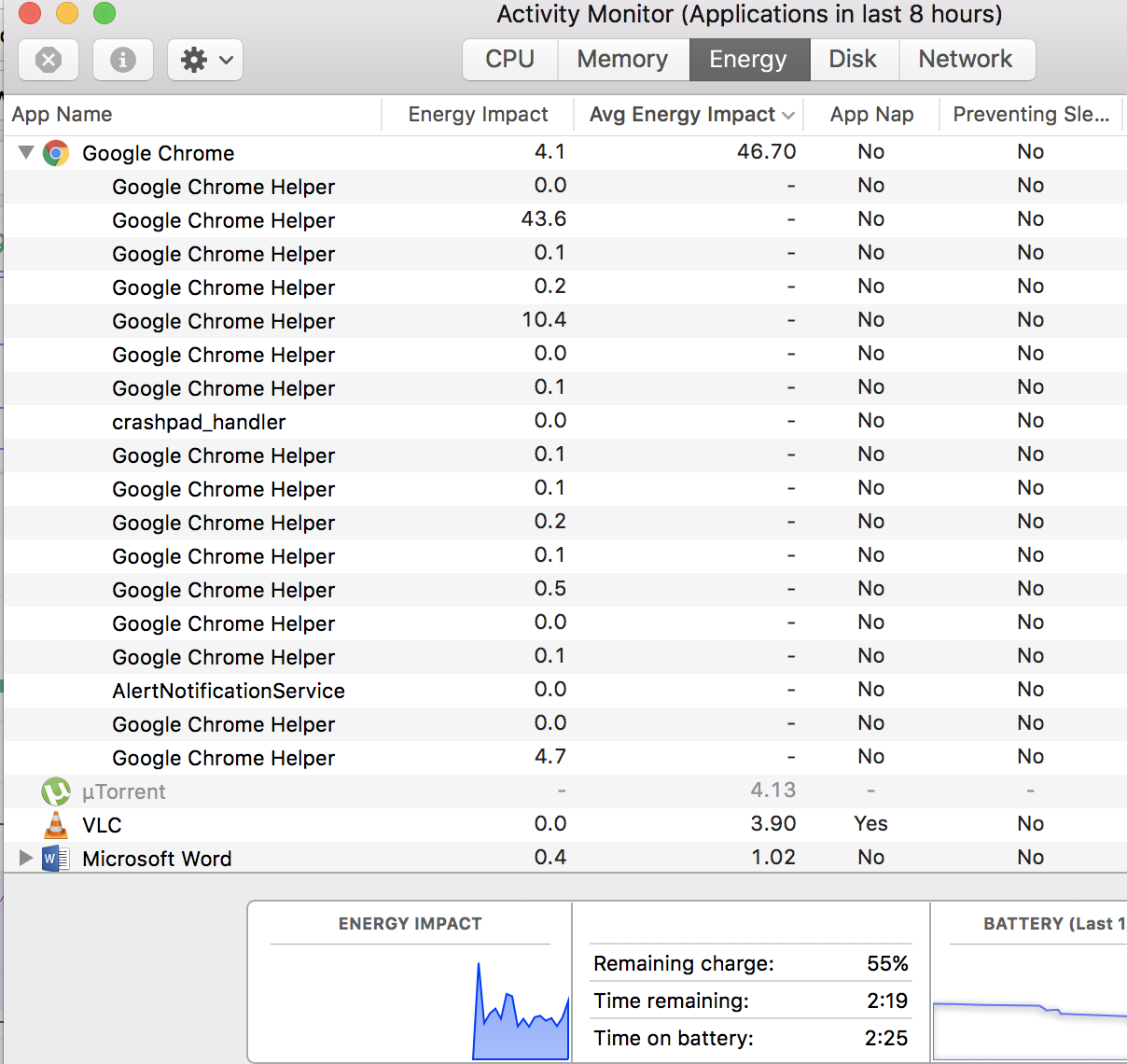The height and width of the screenshot is (1064, 1127).
Task: Click the 4.13 average energy value
Action: tap(772, 790)
